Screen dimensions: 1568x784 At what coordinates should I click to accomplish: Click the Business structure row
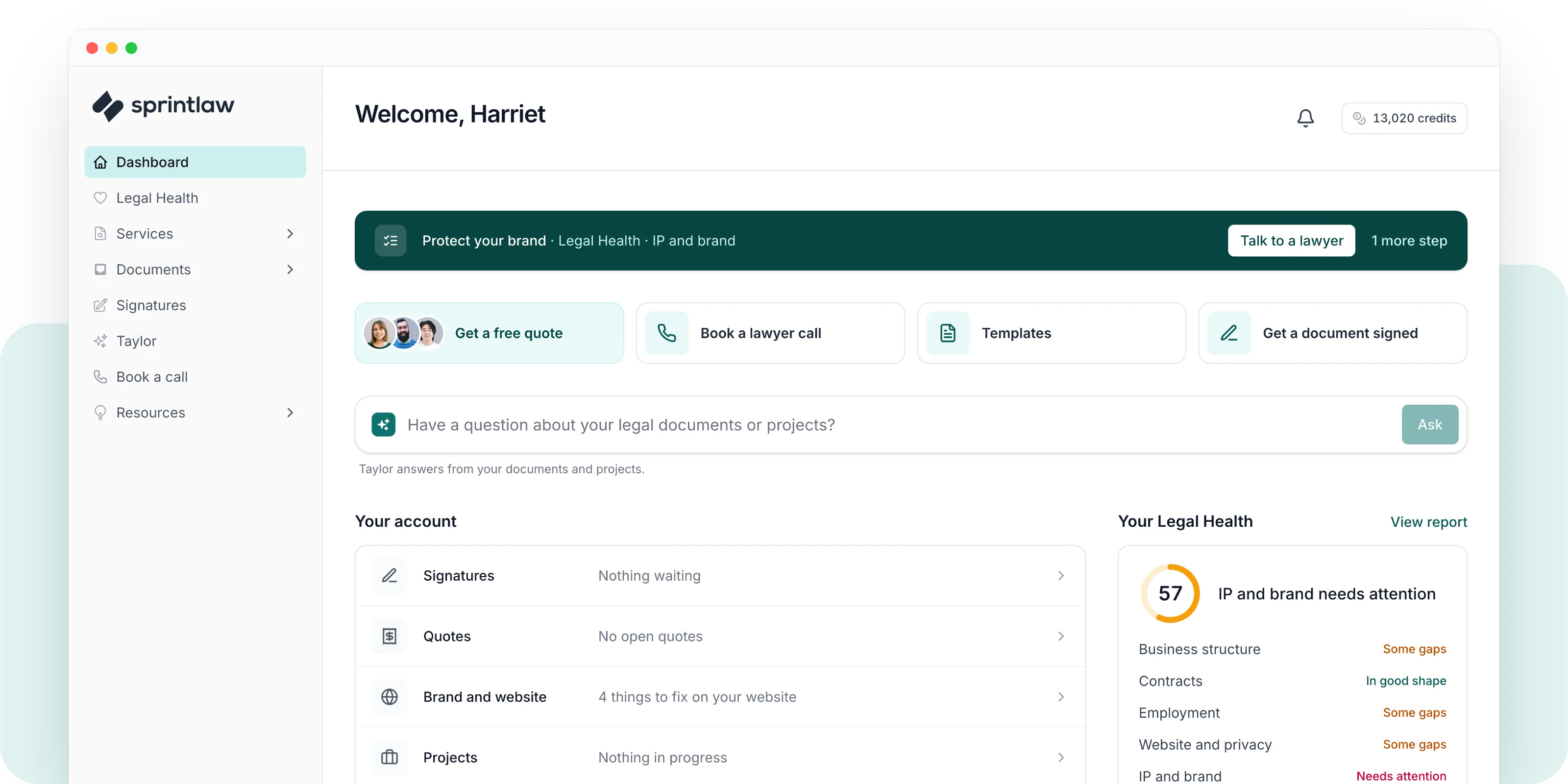click(x=1292, y=649)
